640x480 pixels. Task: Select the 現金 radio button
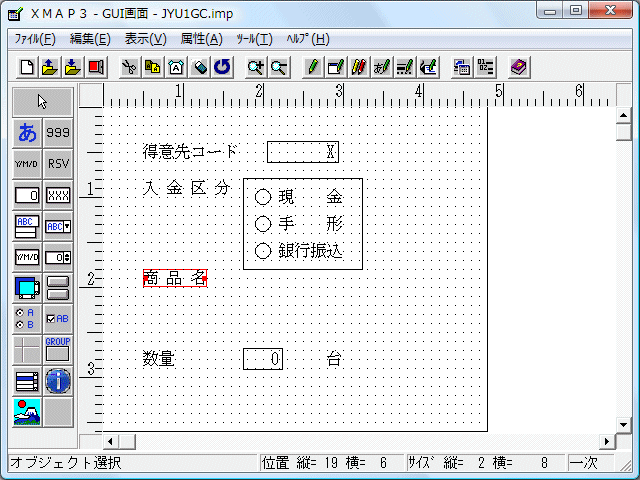coord(263,197)
